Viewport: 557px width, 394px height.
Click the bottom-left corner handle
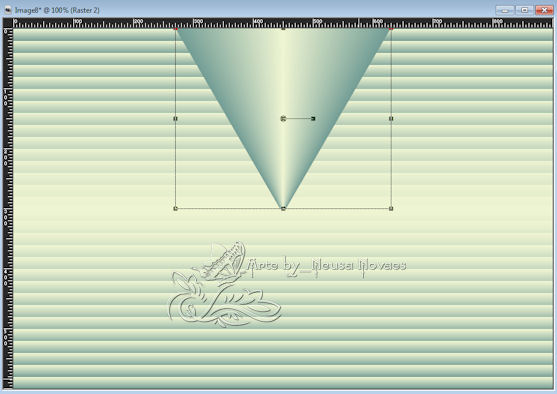pos(175,209)
